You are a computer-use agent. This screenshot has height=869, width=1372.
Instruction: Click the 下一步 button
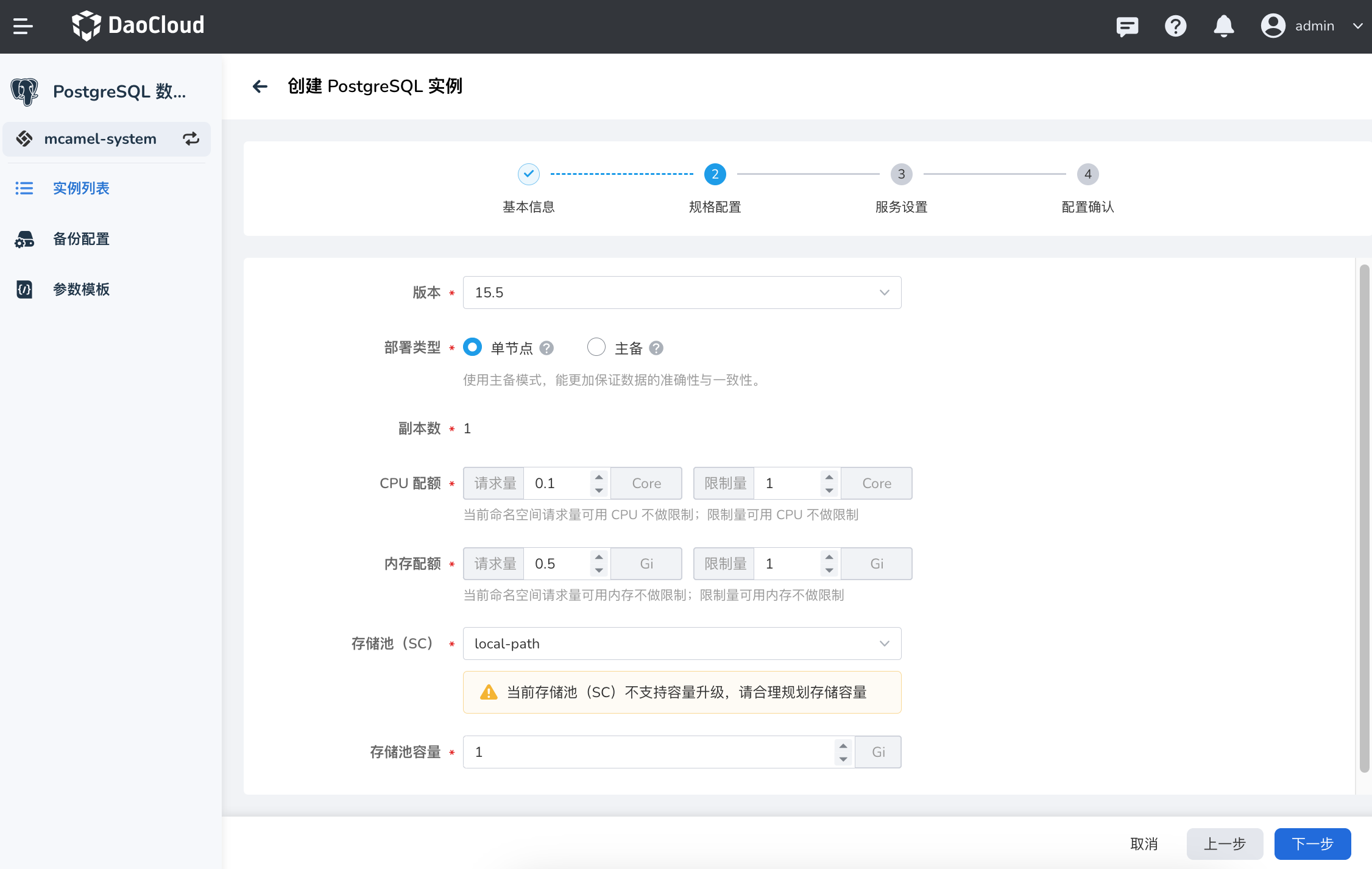pos(1312,844)
